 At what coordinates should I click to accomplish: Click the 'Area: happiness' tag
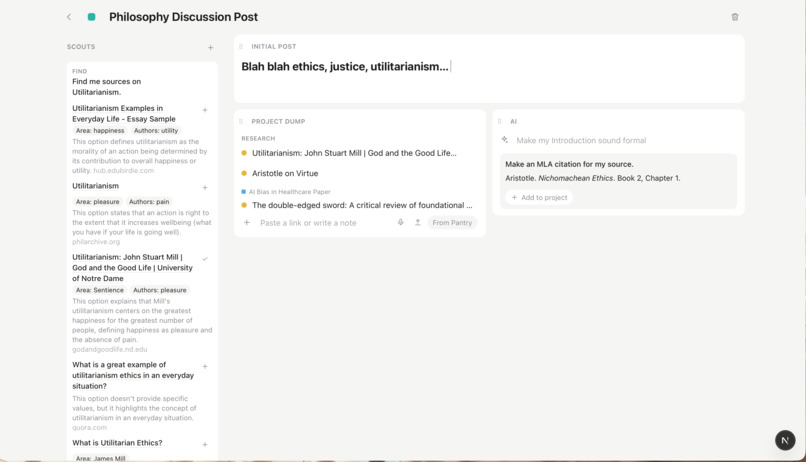coord(100,131)
